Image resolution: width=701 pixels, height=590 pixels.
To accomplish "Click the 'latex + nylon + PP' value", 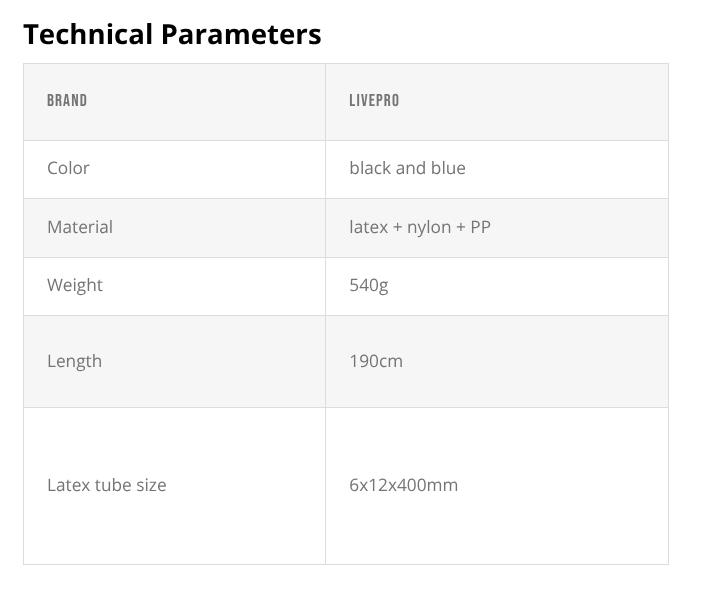I will tap(420, 227).
